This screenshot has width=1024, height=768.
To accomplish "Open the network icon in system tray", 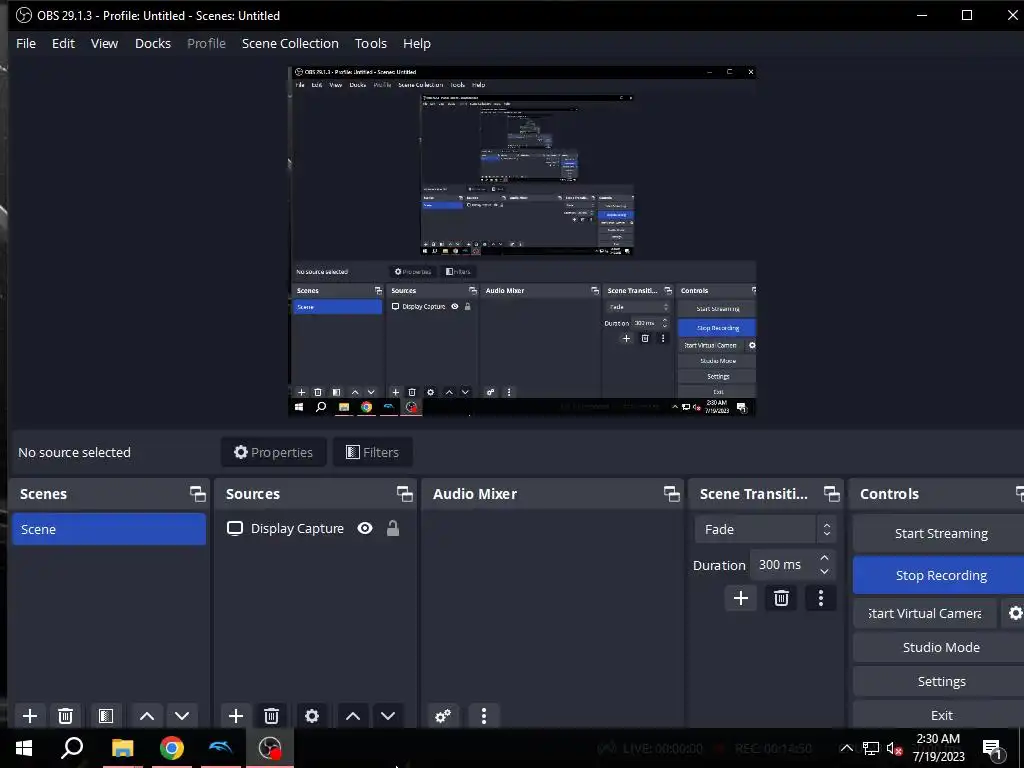I will click(871, 748).
